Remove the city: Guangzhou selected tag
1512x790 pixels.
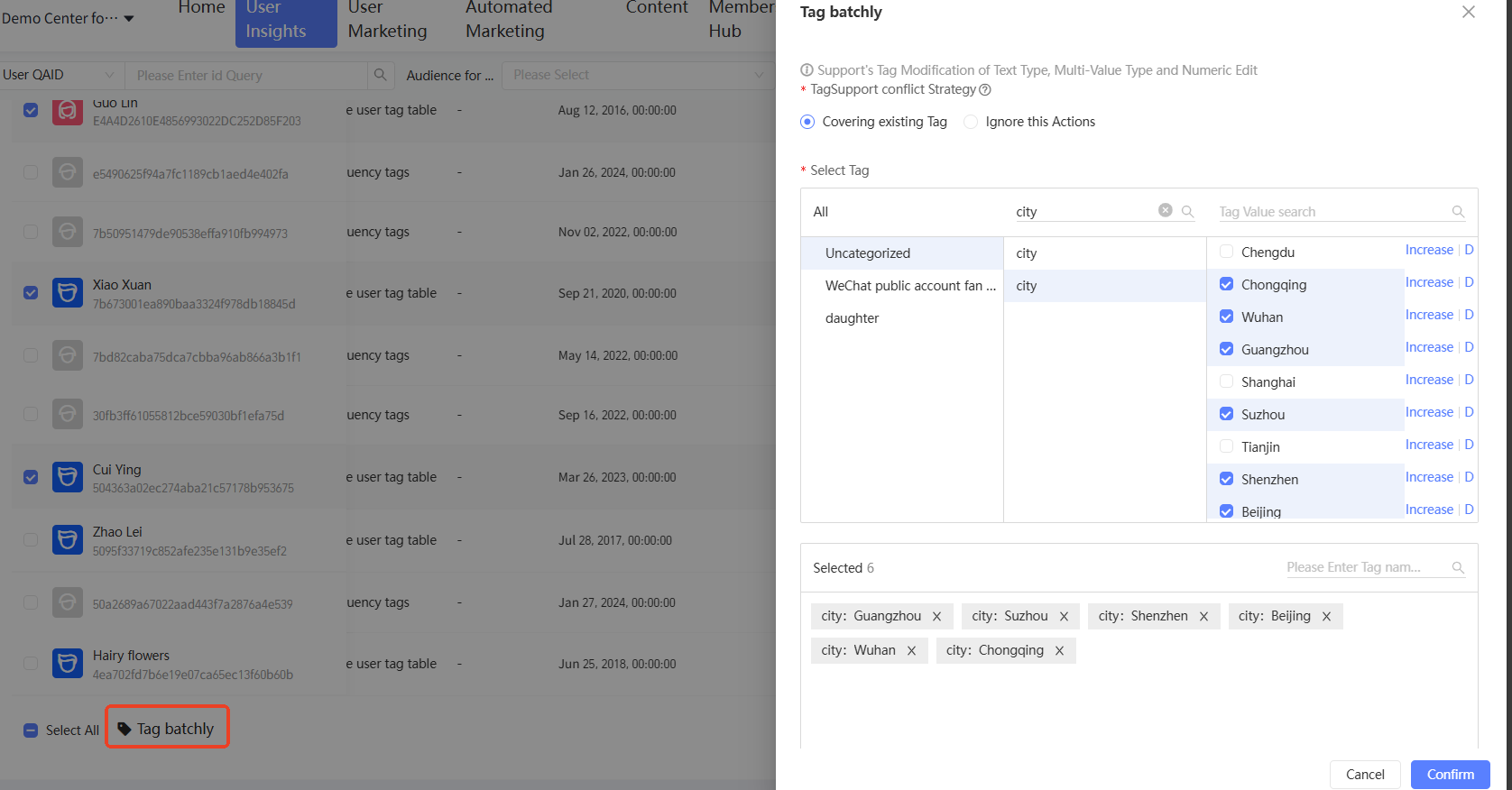936,617
